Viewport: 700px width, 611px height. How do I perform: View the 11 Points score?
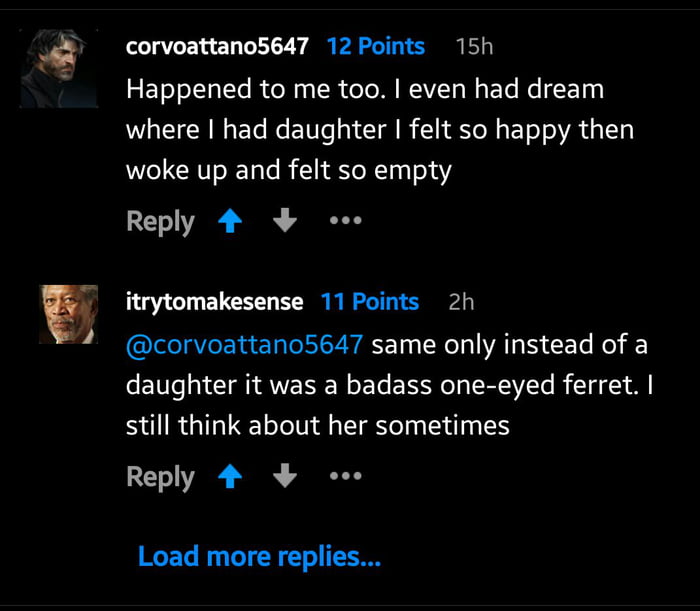click(370, 302)
